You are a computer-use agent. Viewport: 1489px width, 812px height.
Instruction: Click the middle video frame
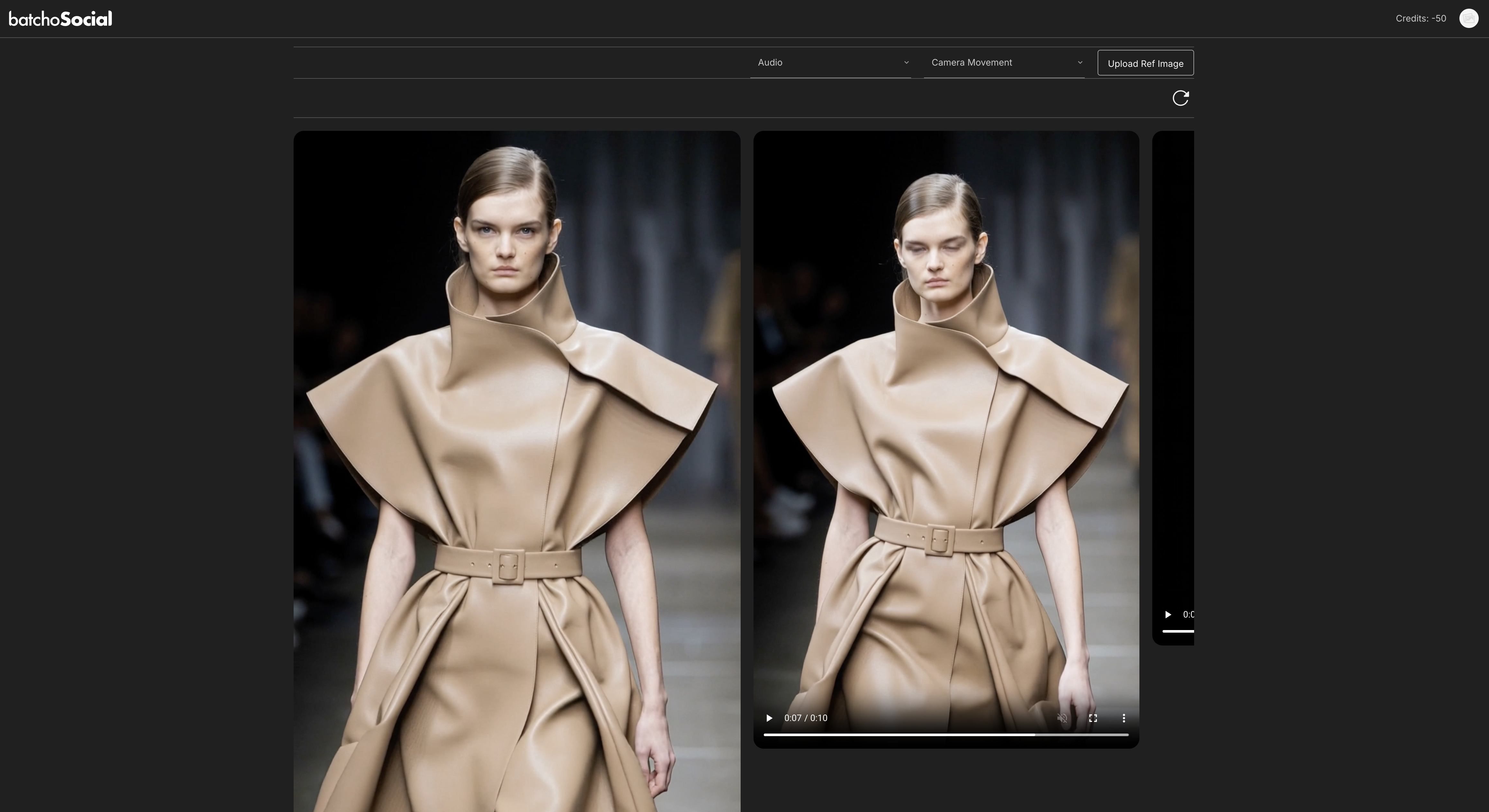coord(945,405)
